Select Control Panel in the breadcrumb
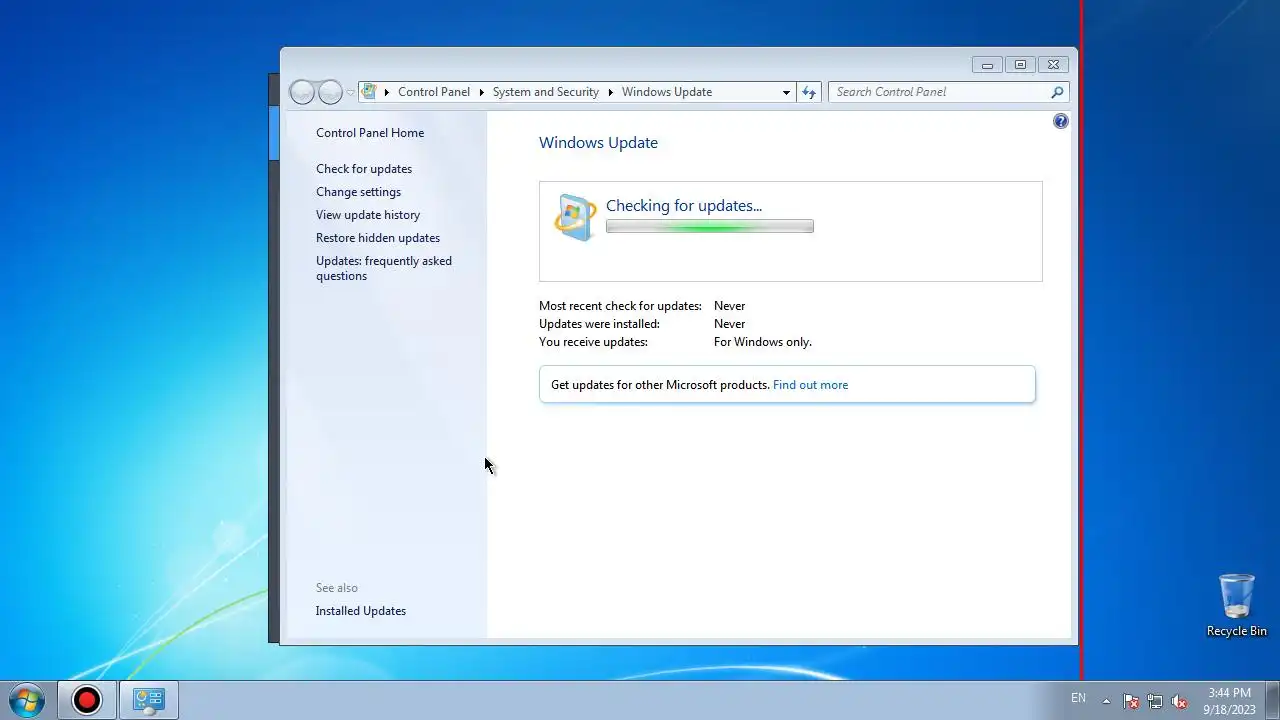Screen dimensions: 1280x720 click(434, 92)
